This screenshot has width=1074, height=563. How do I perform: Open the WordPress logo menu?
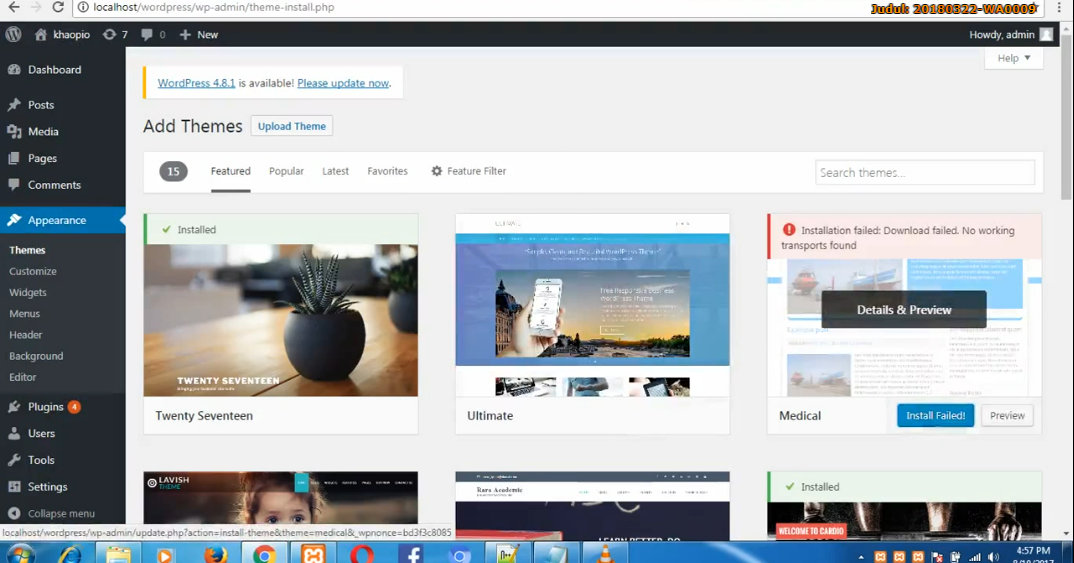coord(14,34)
